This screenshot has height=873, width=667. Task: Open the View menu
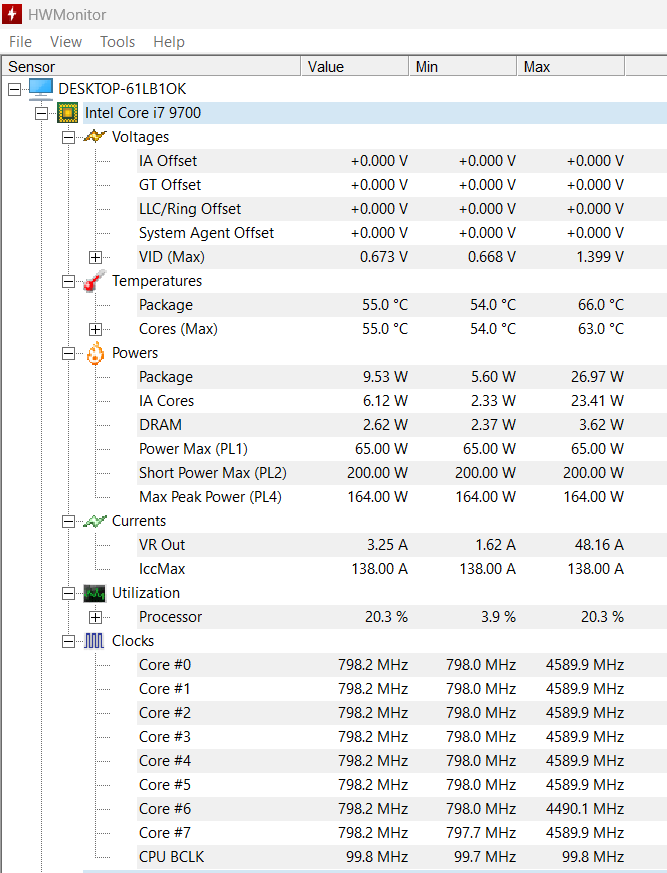[x=66, y=42]
